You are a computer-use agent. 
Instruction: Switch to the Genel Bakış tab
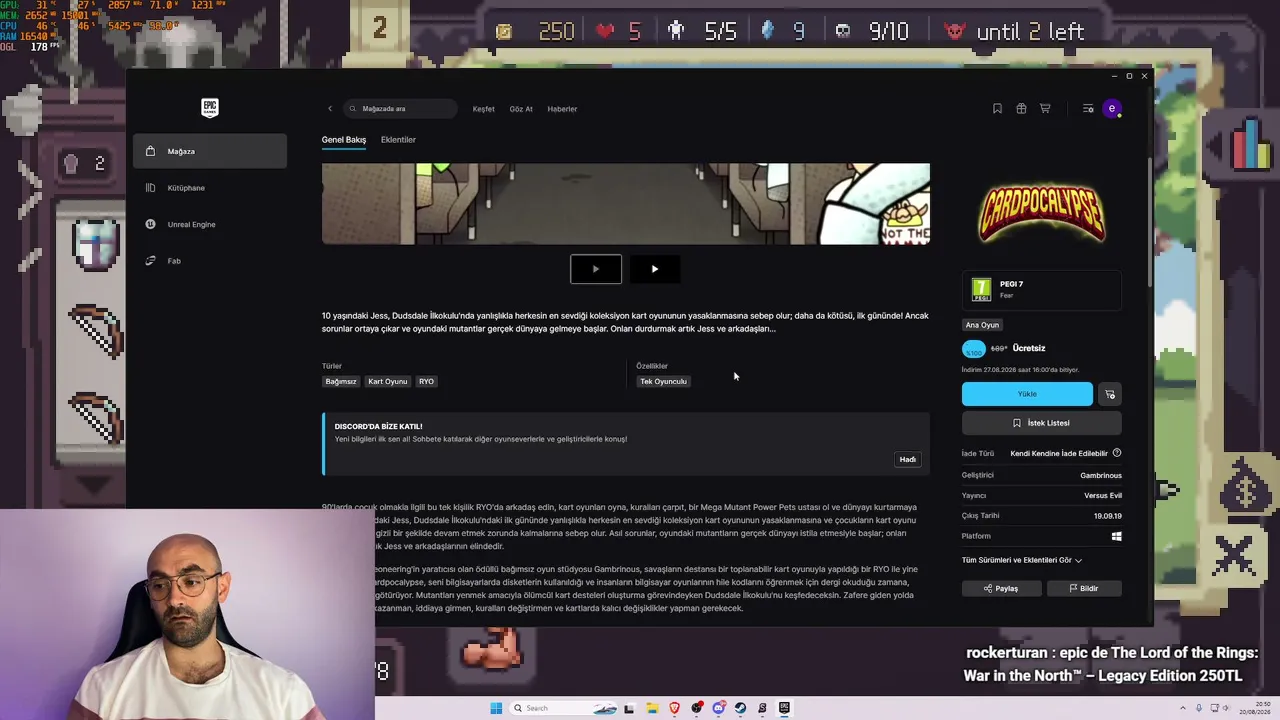coord(344,140)
